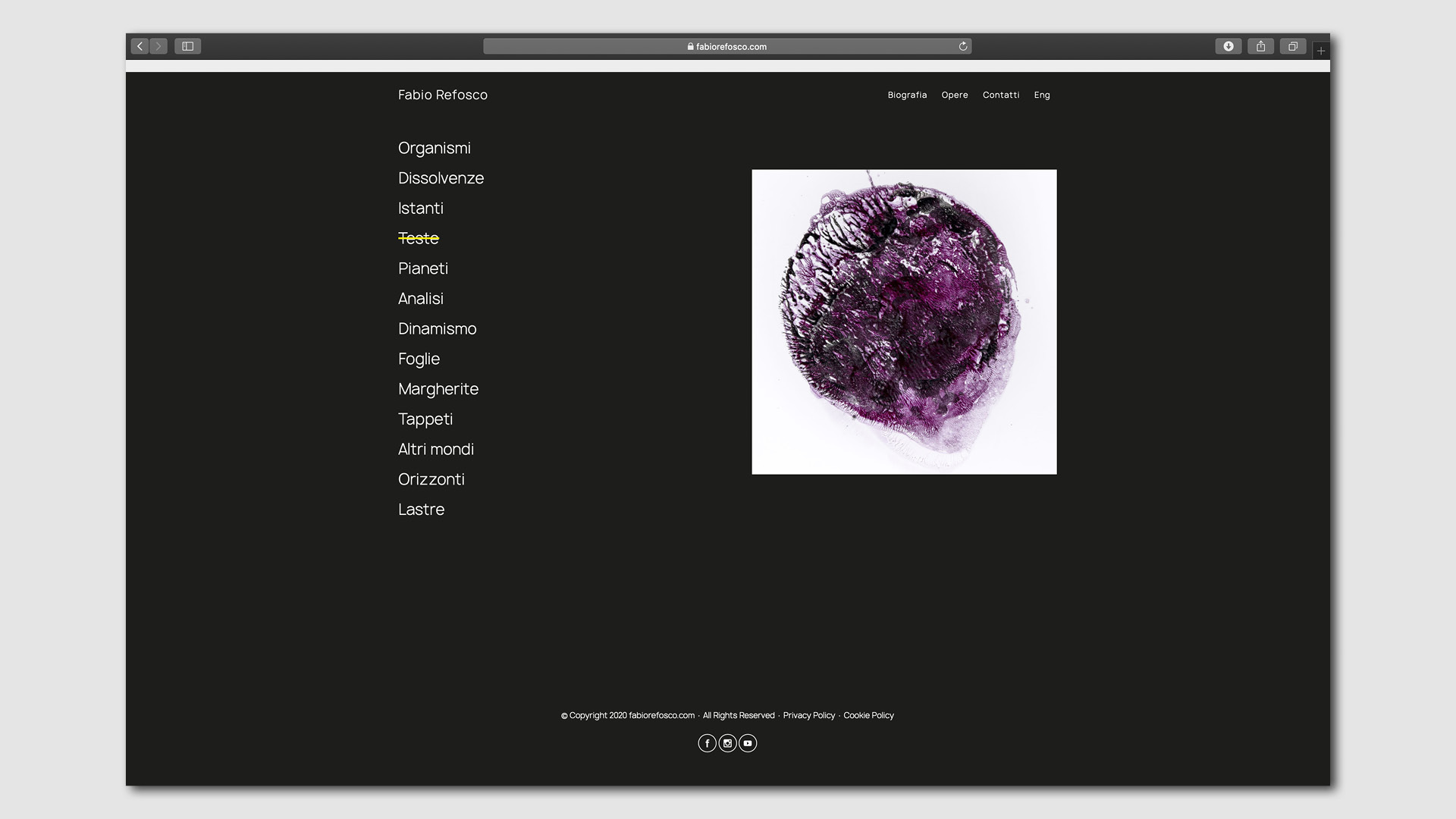Open the Orizzonti series
1456x819 pixels.
point(431,479)
